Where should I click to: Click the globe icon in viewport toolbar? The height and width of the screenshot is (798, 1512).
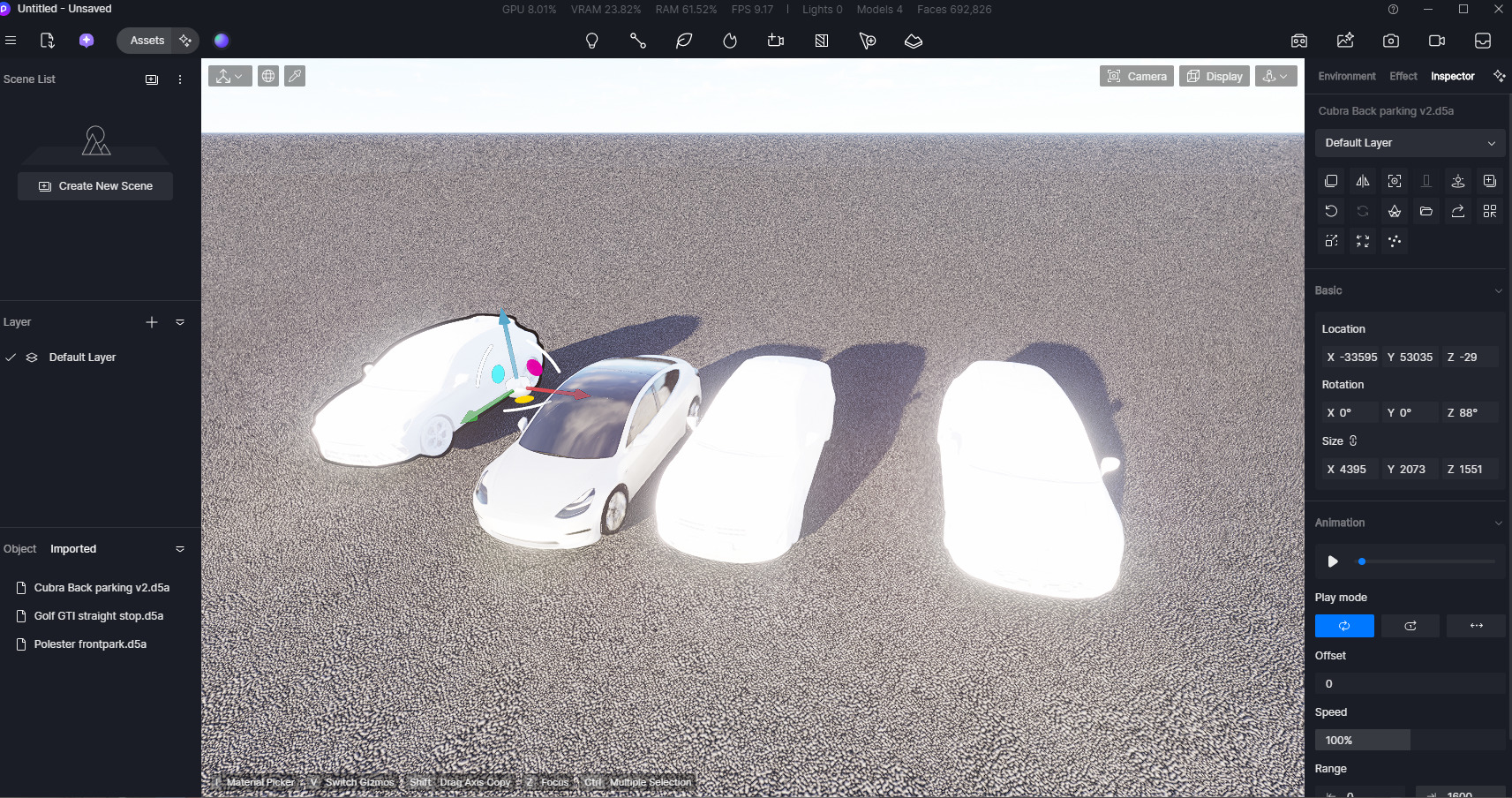click(x=268, y=77)
